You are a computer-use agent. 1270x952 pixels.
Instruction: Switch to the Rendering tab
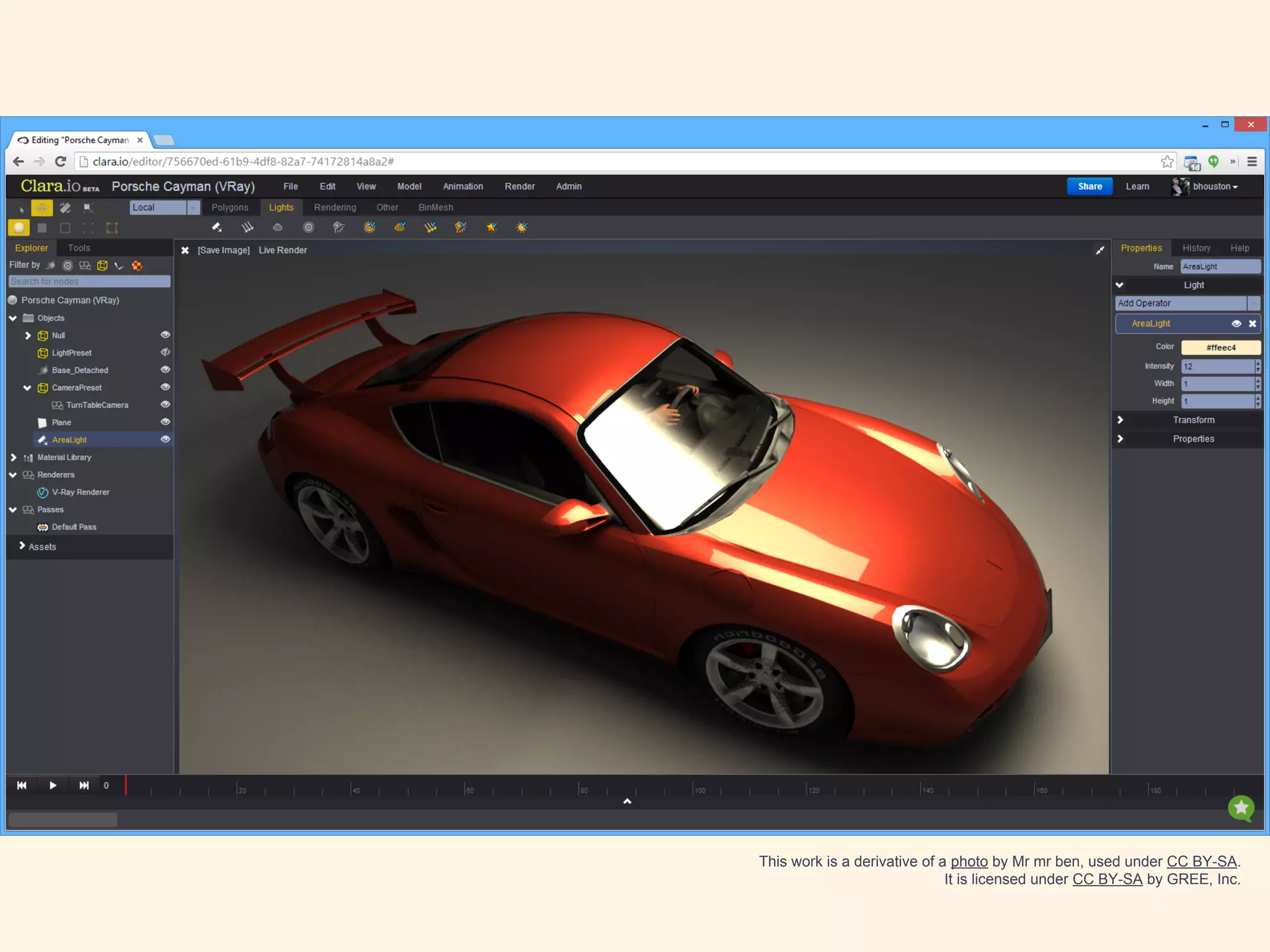[335, 208]
